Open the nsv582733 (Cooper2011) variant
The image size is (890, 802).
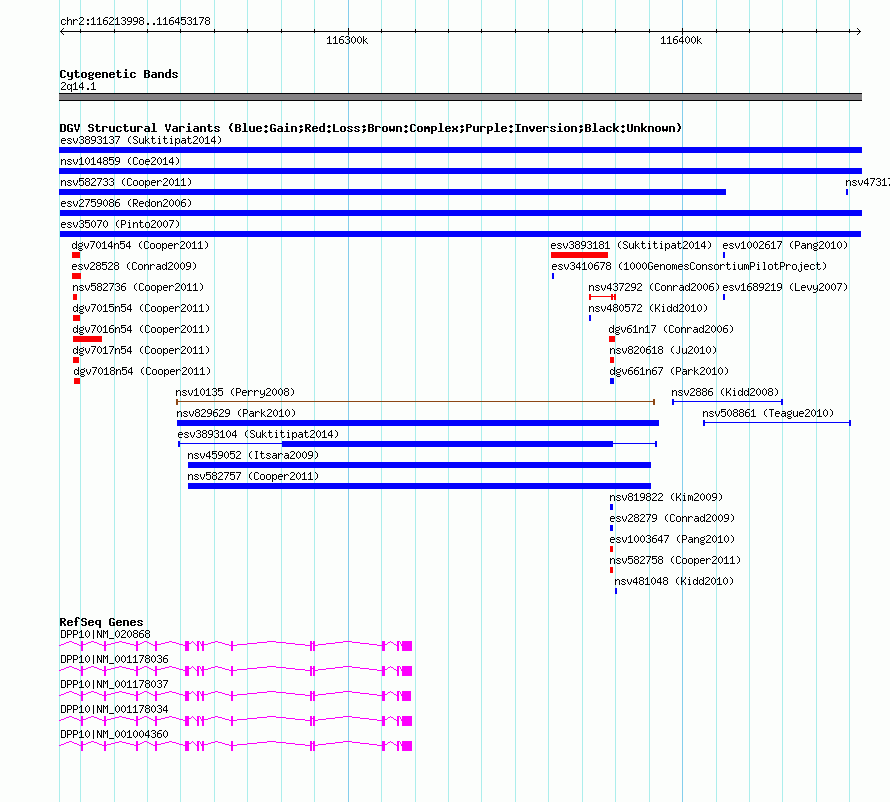[x=126, y=182]
